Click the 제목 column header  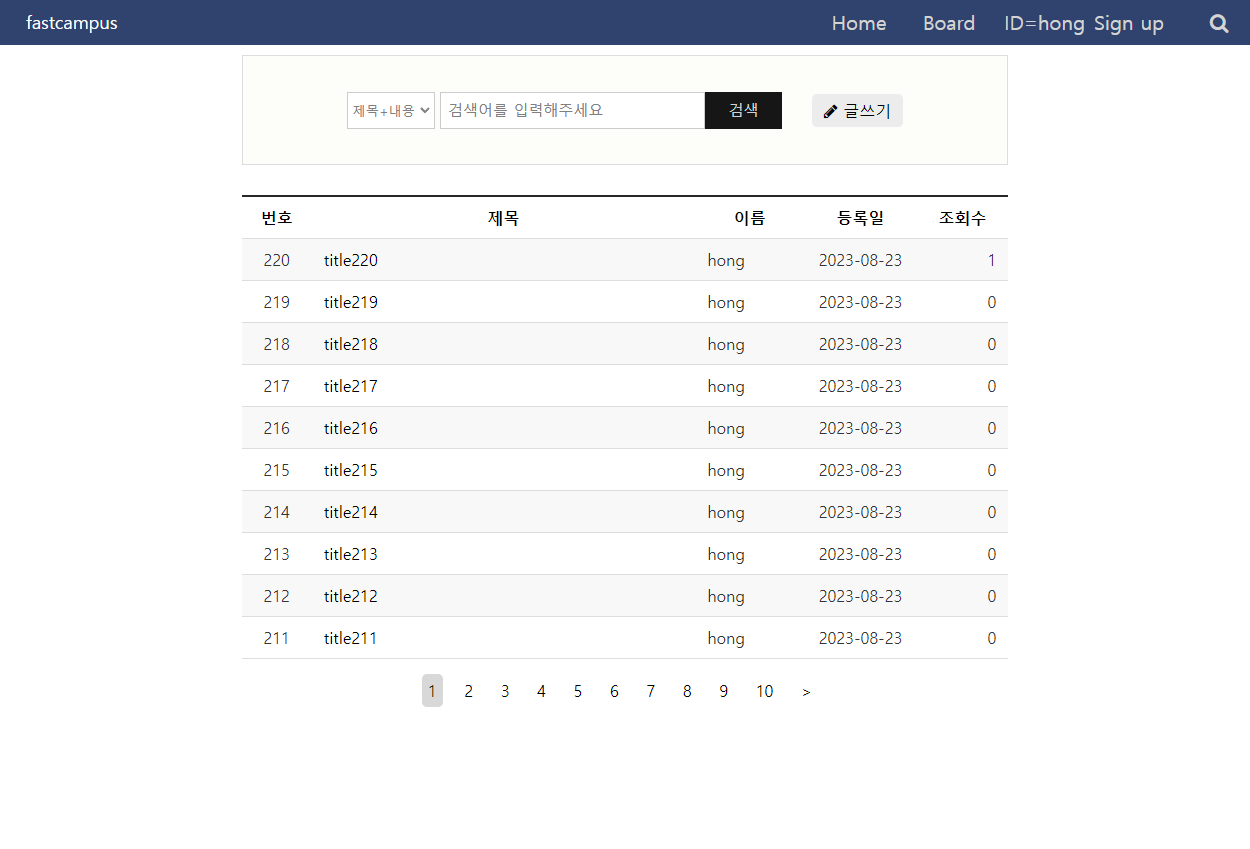tap(504, 218)
